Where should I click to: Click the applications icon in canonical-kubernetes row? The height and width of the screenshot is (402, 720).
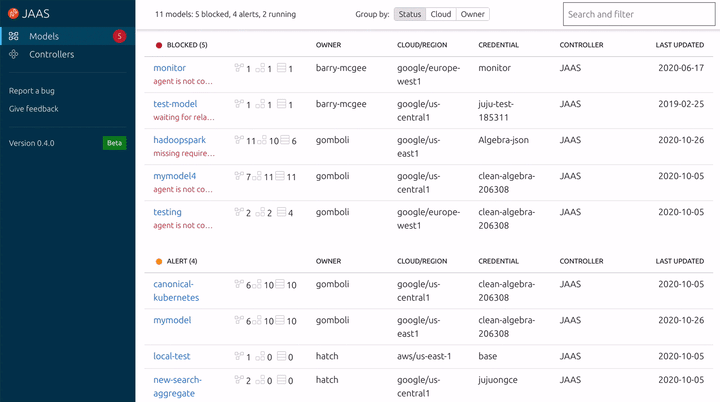[x=239, y=283]
